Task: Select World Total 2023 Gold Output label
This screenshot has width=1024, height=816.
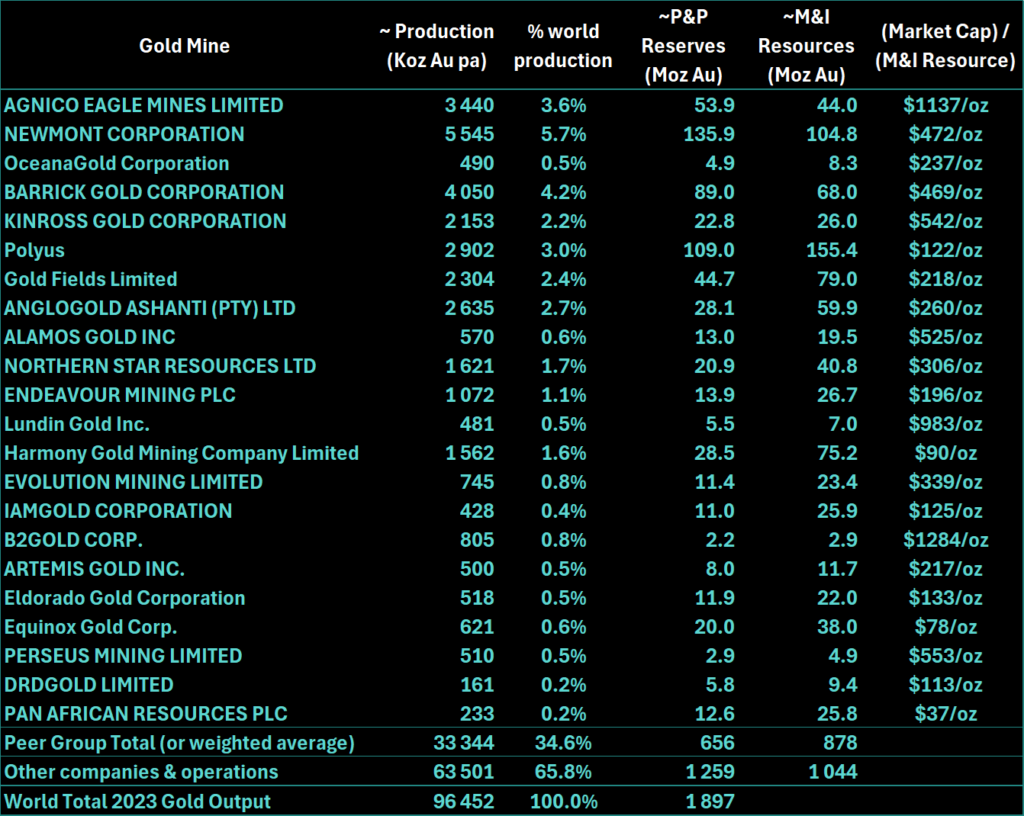Action: coord(137,801)
